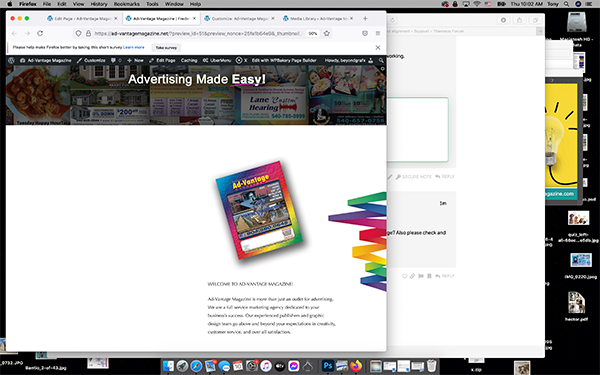
Task: Open the Messenger app in Dock
Action: click(293, 366)
